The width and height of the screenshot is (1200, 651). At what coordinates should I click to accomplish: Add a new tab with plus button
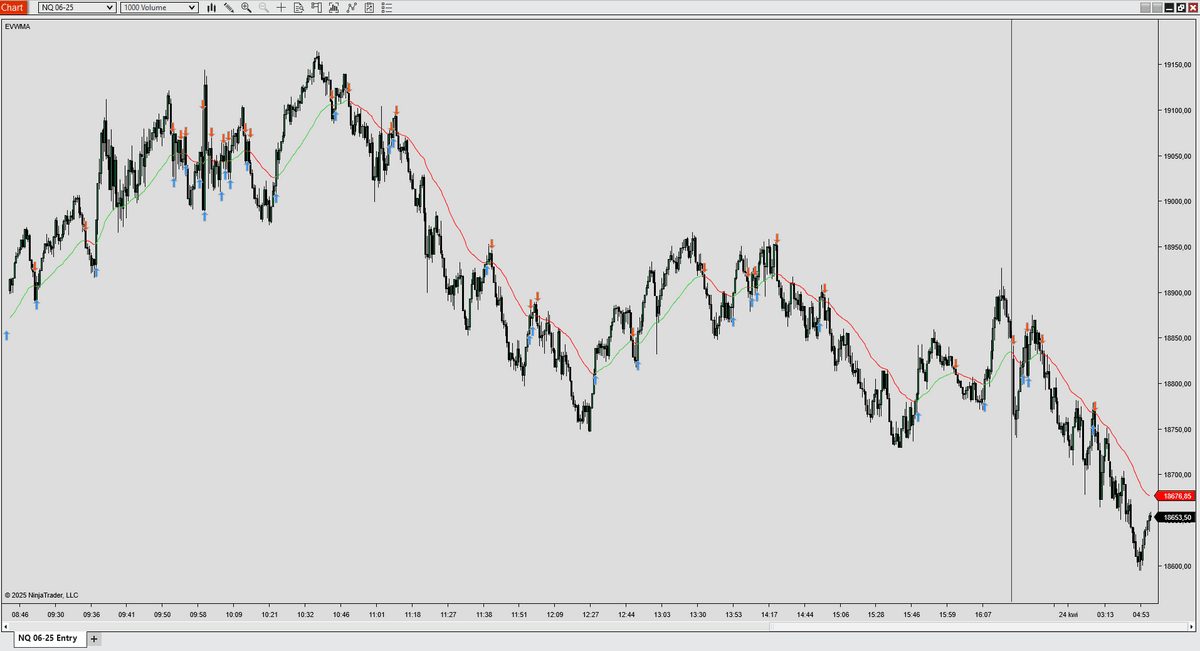coord(94,638)
